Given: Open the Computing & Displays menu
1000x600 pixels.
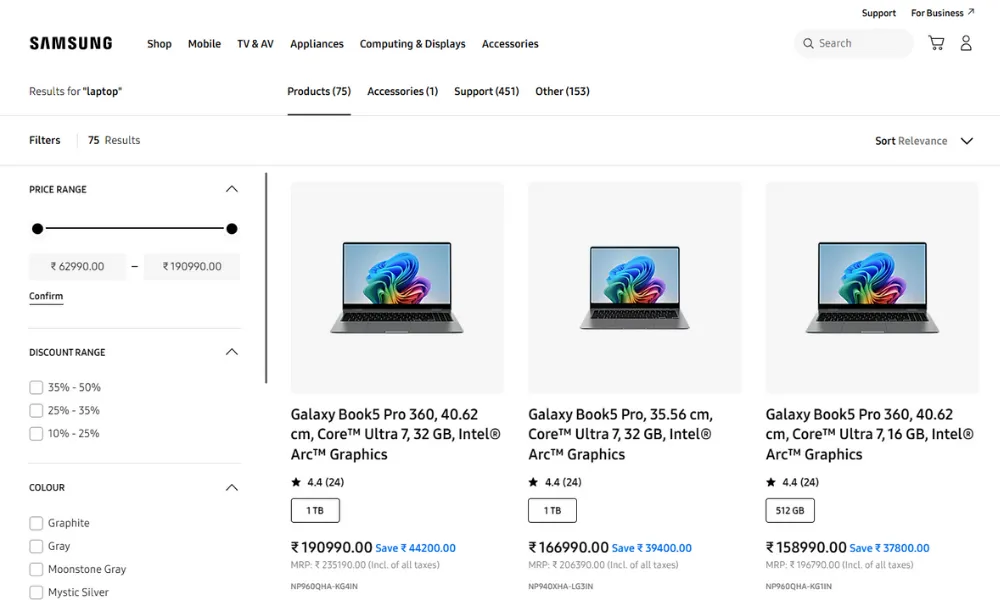Looking at the screenshot, I should 412,44.
